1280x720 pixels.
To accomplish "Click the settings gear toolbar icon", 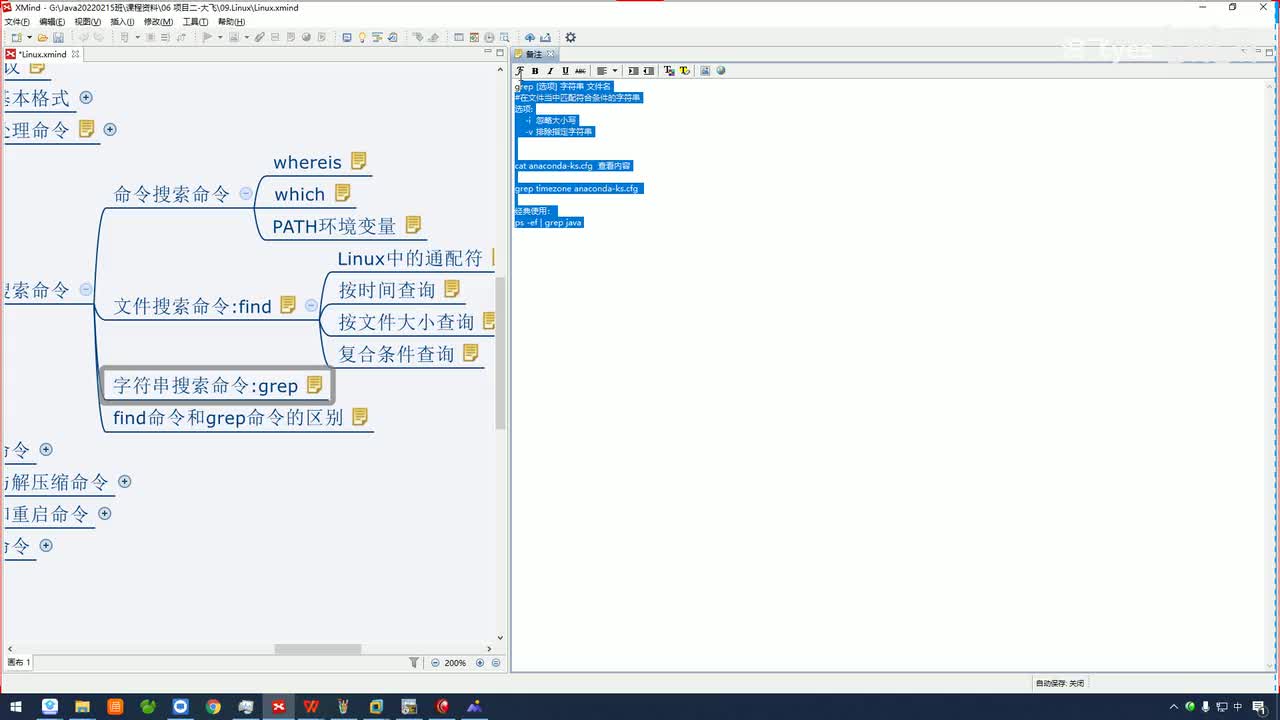I will [570, 38].
